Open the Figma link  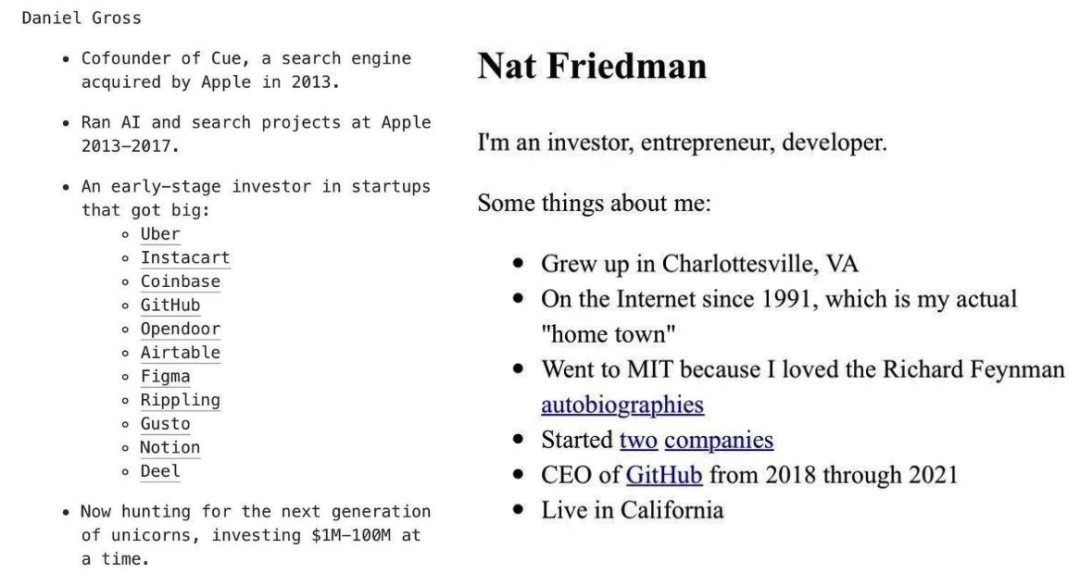[165, 376]
